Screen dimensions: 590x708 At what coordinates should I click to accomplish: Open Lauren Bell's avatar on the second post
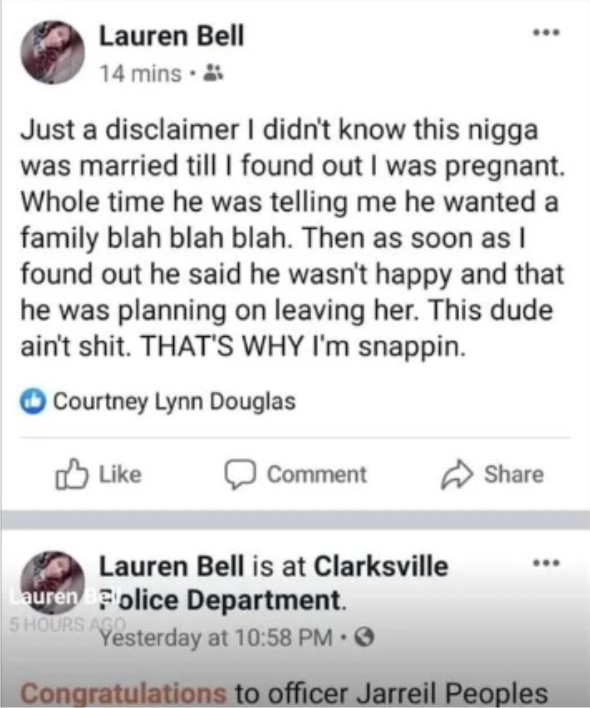click(x=52, y=582)
